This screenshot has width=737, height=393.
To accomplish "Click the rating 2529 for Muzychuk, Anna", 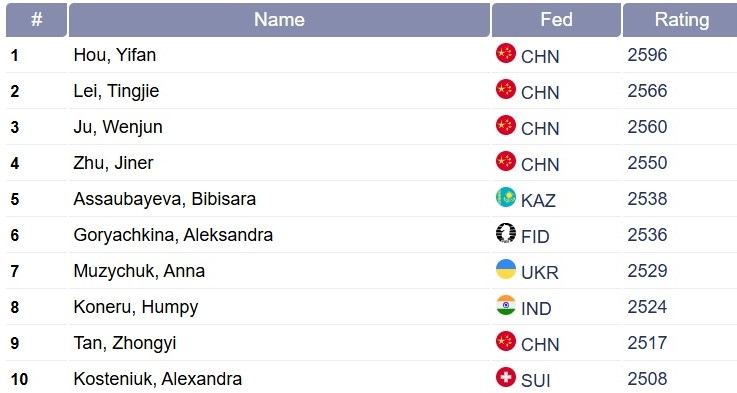I will tap(647, 271).
